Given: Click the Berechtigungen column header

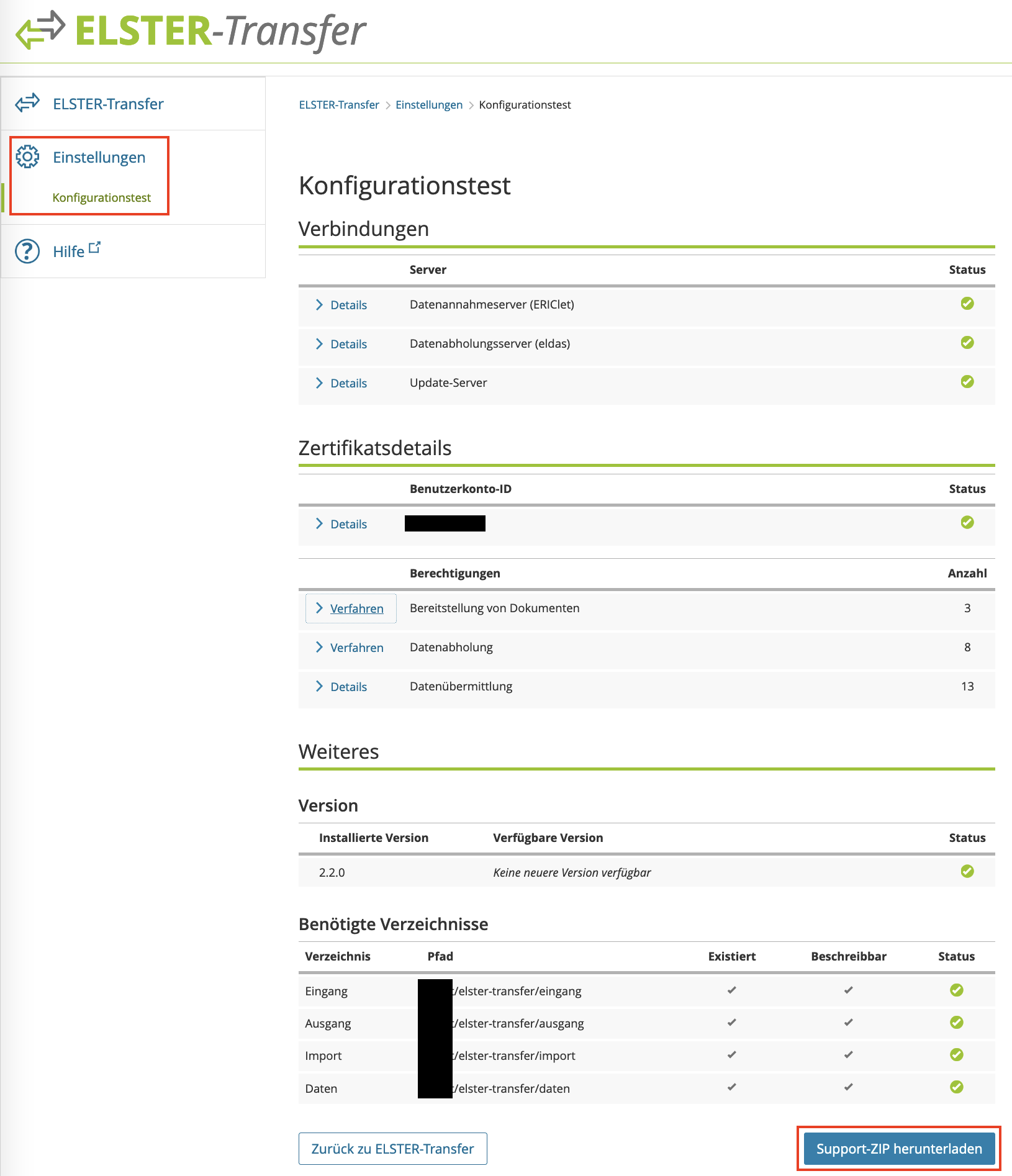Looking at the screenshot, I should [455, 573].
